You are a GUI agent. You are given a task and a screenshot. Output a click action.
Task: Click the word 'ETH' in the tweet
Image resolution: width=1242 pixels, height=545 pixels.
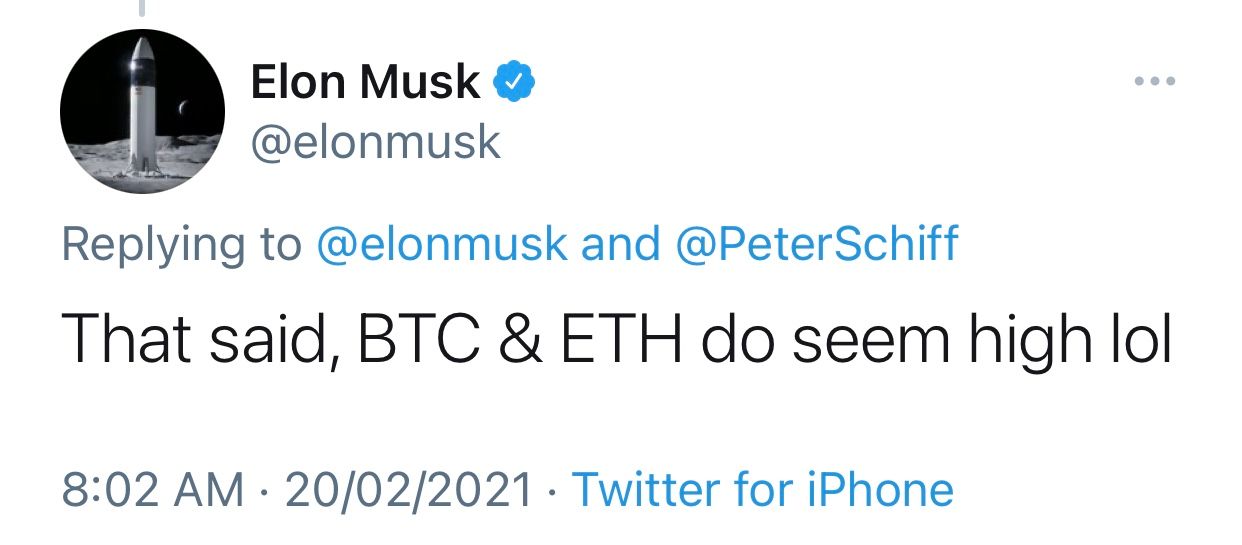(617, 339)
